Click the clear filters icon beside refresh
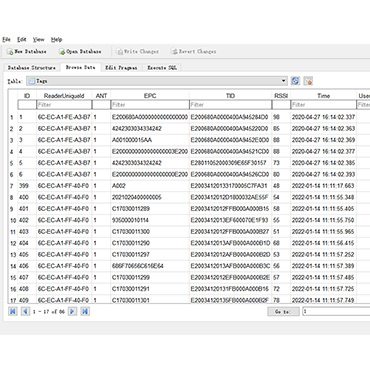 point(308,81)
